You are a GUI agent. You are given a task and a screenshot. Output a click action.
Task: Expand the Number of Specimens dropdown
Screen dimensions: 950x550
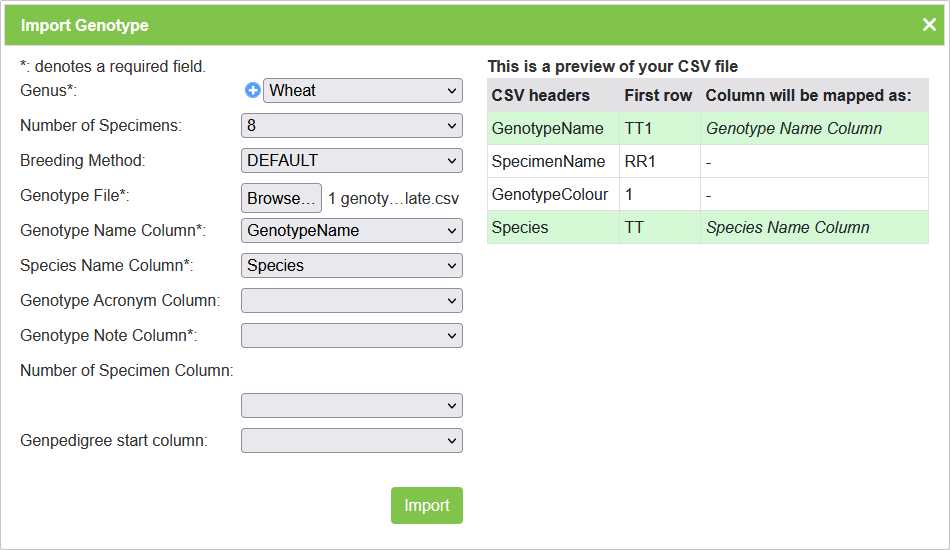[351, 126]
